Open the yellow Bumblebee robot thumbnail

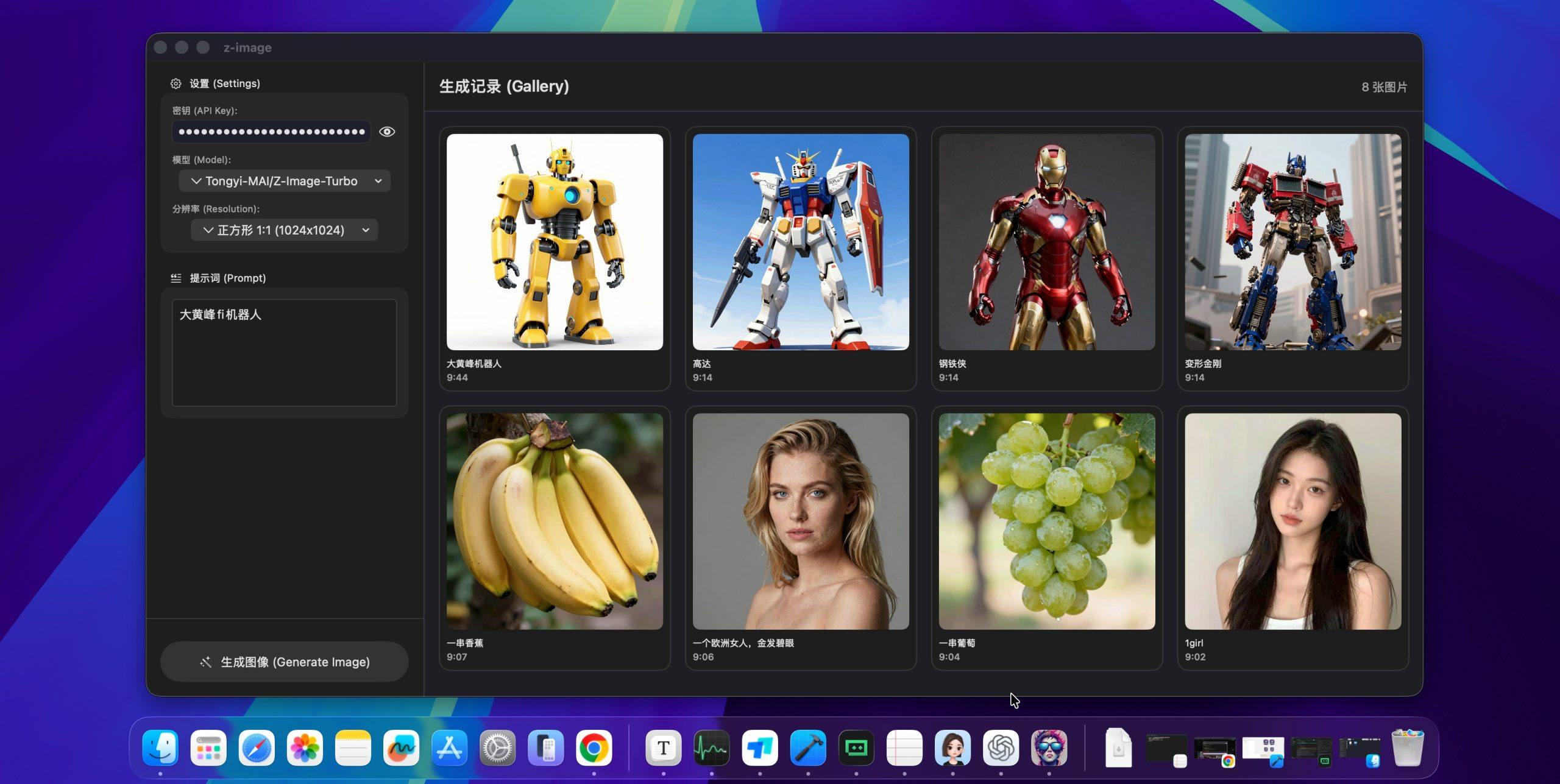555,242
